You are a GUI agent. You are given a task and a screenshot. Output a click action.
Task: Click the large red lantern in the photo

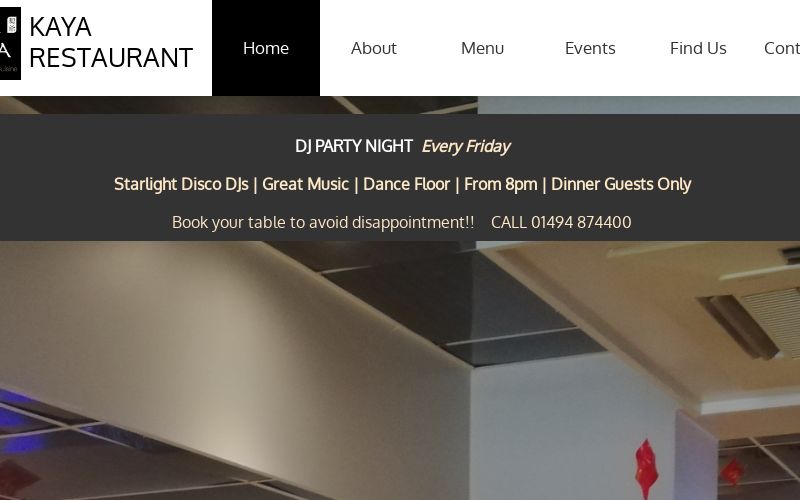(646, 468)
